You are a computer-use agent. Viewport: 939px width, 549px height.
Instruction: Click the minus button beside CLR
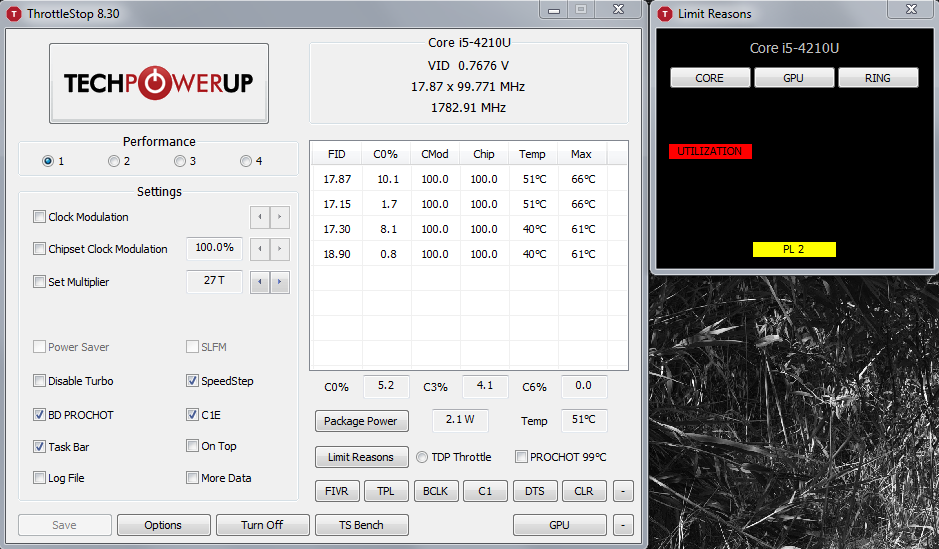[623, 491]
